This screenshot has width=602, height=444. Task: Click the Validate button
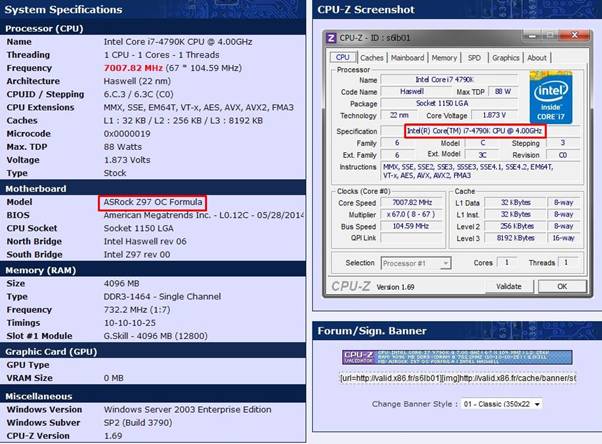[509, 286]
